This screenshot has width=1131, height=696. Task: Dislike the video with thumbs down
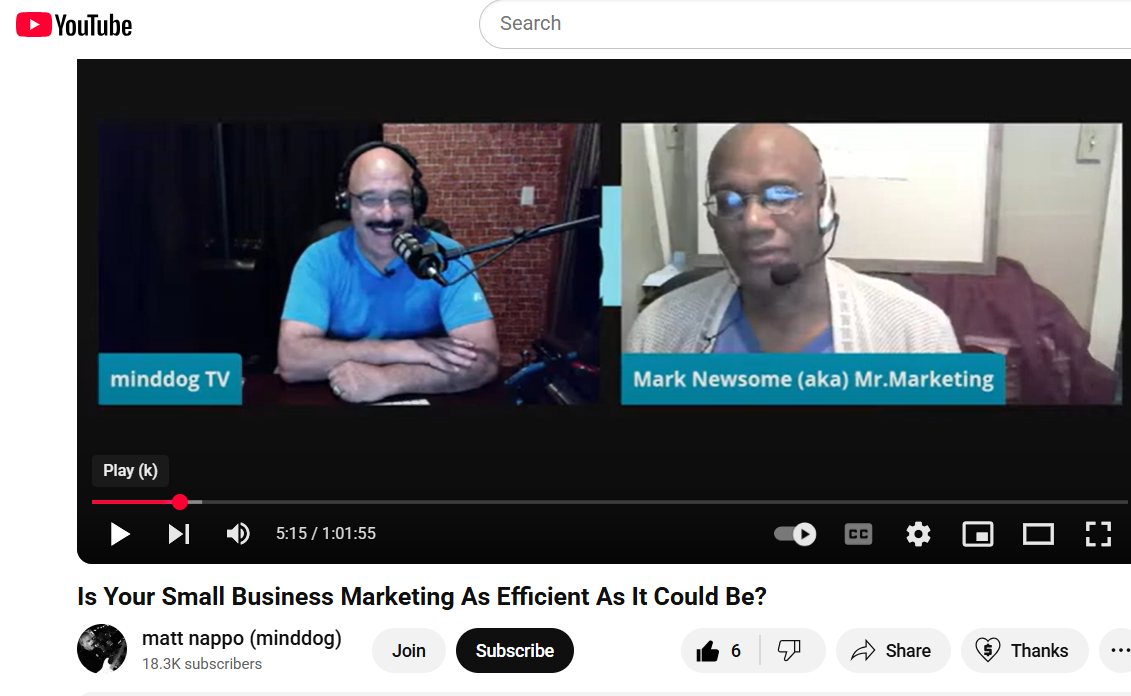(x=790, y=651)
